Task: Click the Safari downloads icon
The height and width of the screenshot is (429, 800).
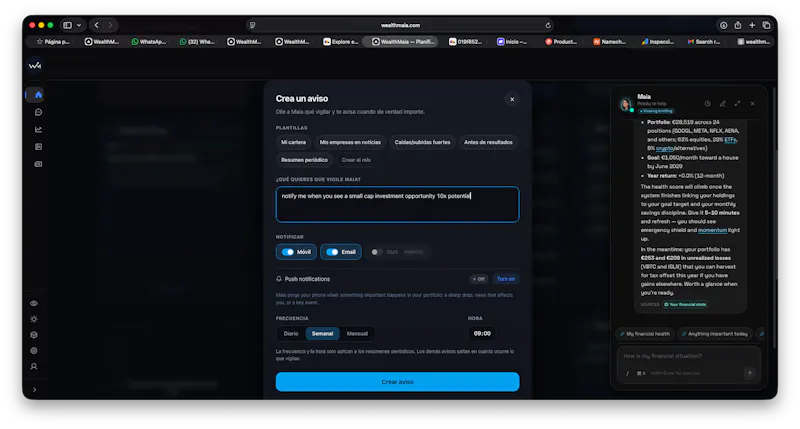Action: pyautogui.click(x=723, y=25)
